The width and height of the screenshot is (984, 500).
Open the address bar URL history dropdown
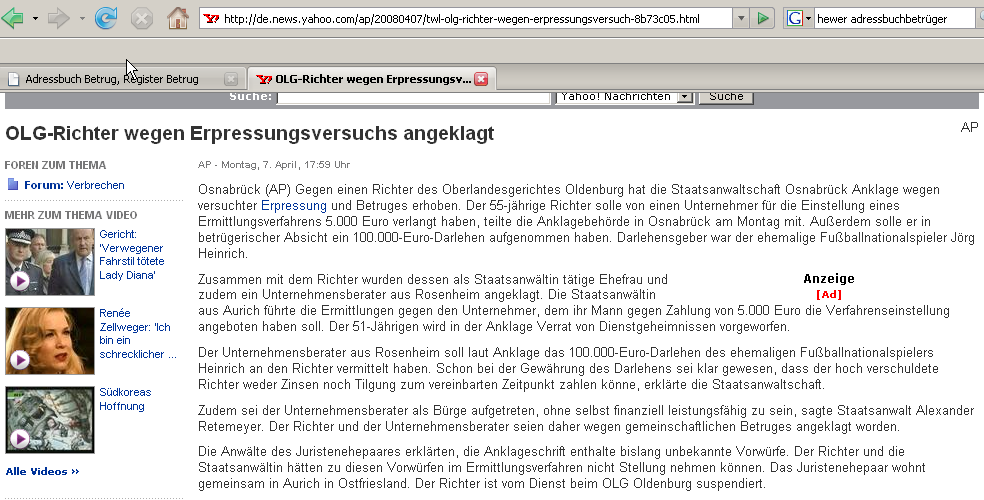click(741, 19)
